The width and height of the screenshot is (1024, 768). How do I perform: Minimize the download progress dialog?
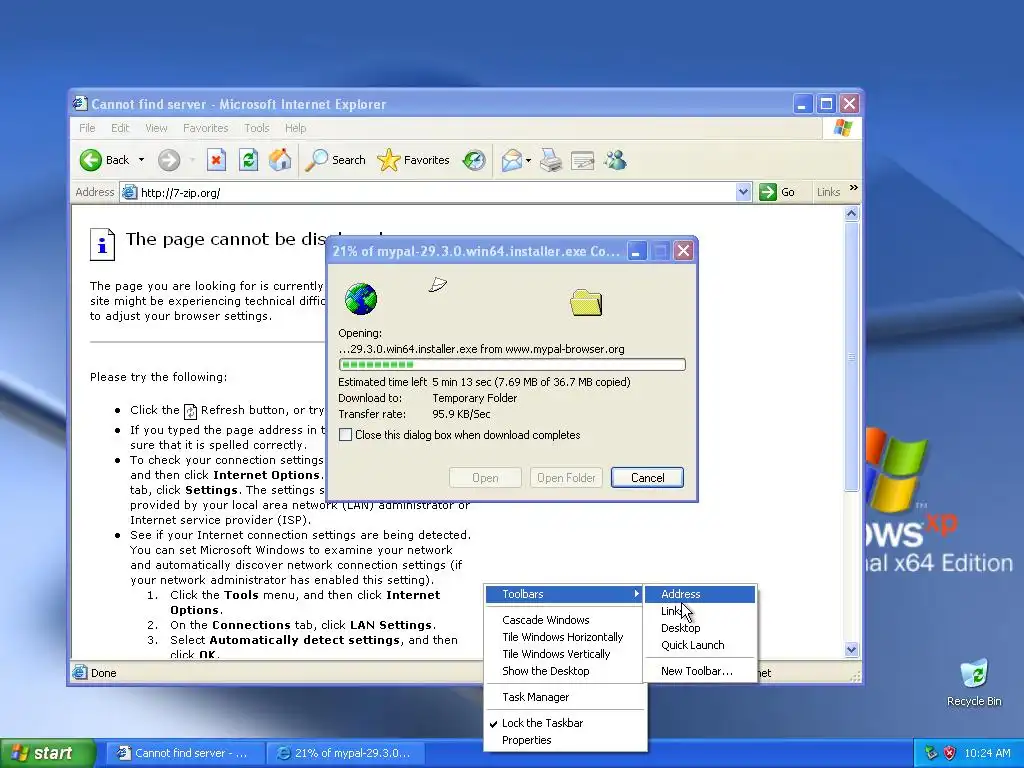637,251
